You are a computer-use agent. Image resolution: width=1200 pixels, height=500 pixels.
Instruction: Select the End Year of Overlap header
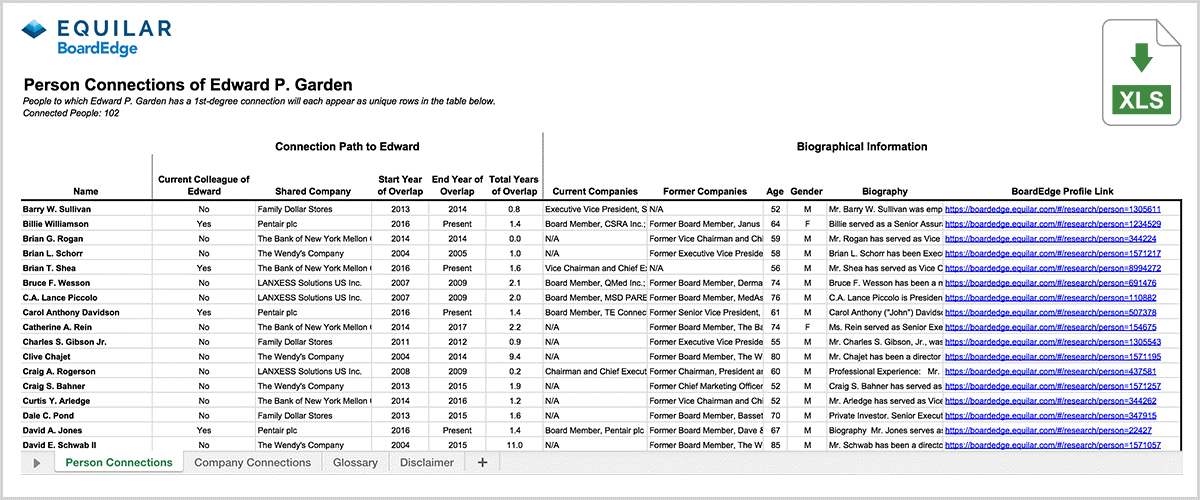click(x=457, y=185)
